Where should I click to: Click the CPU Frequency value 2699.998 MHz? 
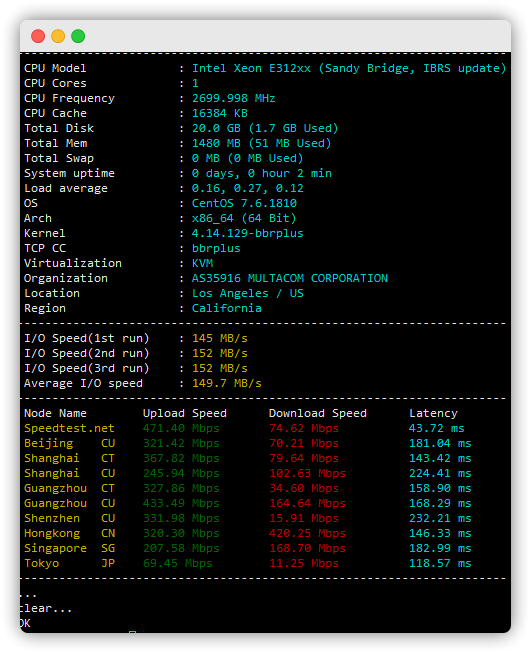tap(234, 98)
